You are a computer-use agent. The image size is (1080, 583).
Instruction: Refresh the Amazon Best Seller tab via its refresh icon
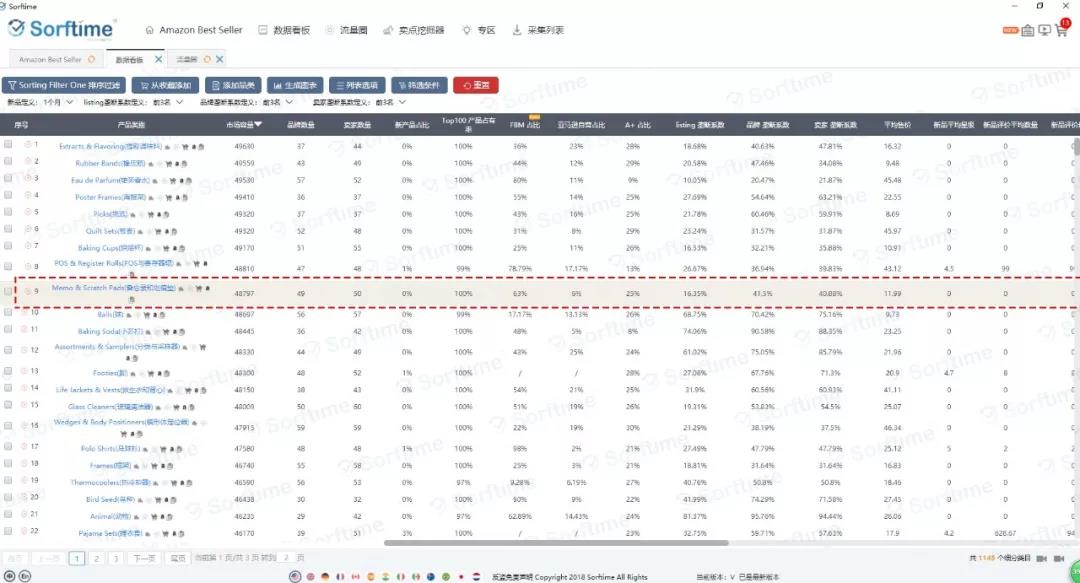pos(91,58)
